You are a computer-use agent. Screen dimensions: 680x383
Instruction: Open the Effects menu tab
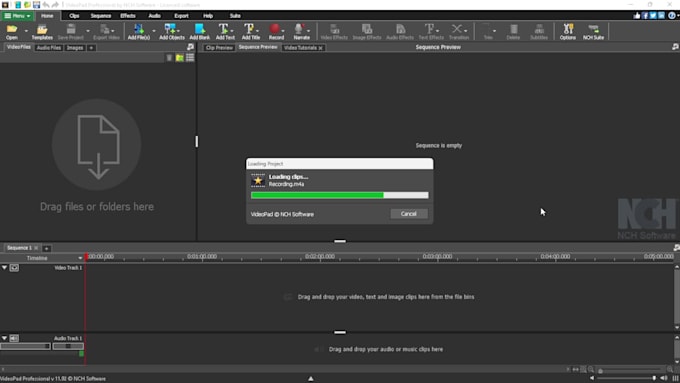(128, 16)
